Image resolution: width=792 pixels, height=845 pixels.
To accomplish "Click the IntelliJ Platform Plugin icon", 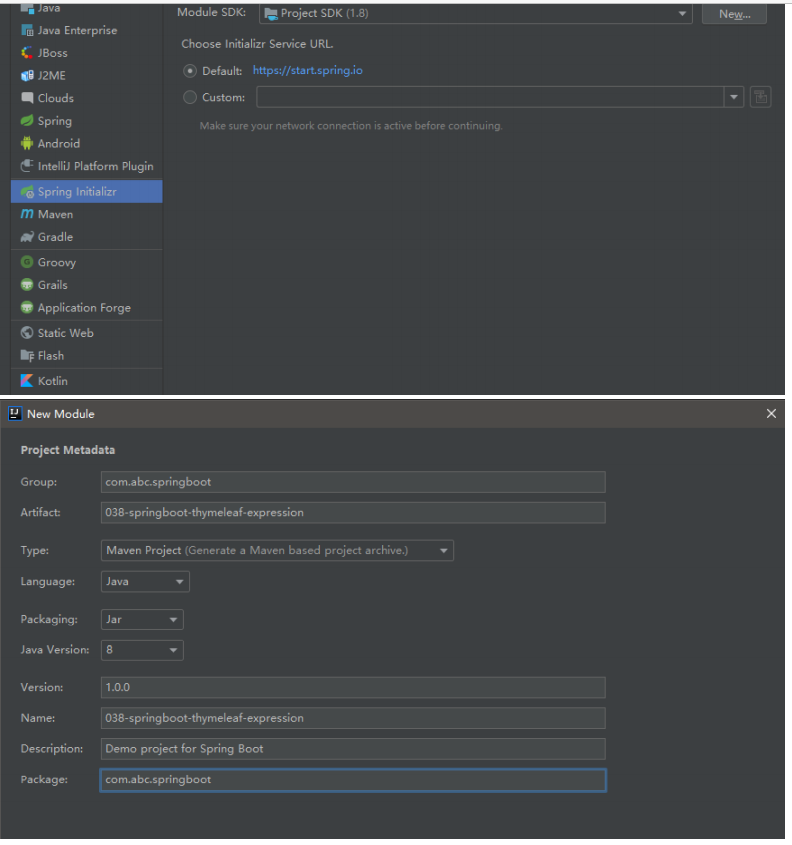I will tap(27, 166).
